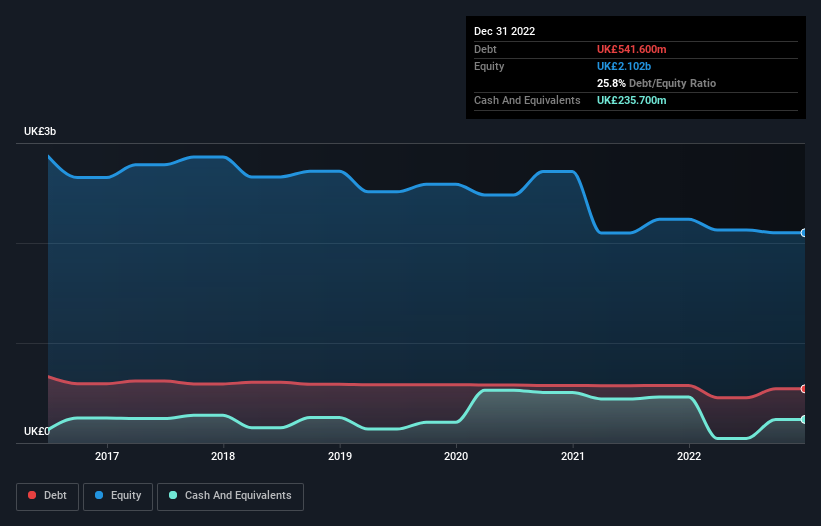Click the teal Cash And Equivalents legend dot
The height and width of the screenshot is (526, 821).
[173, 495]
